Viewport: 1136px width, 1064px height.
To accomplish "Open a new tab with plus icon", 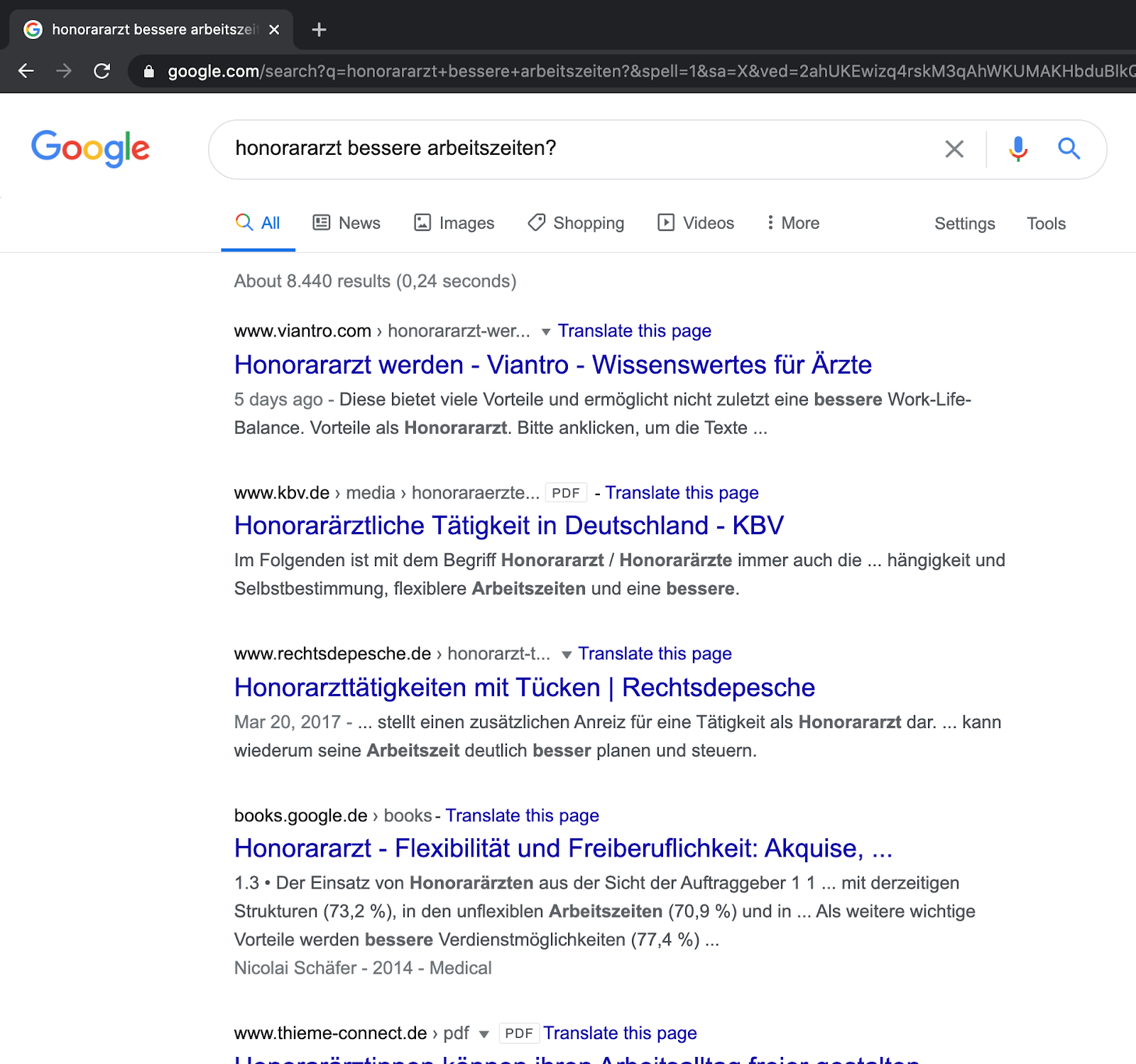I will [x=319, y=29].
